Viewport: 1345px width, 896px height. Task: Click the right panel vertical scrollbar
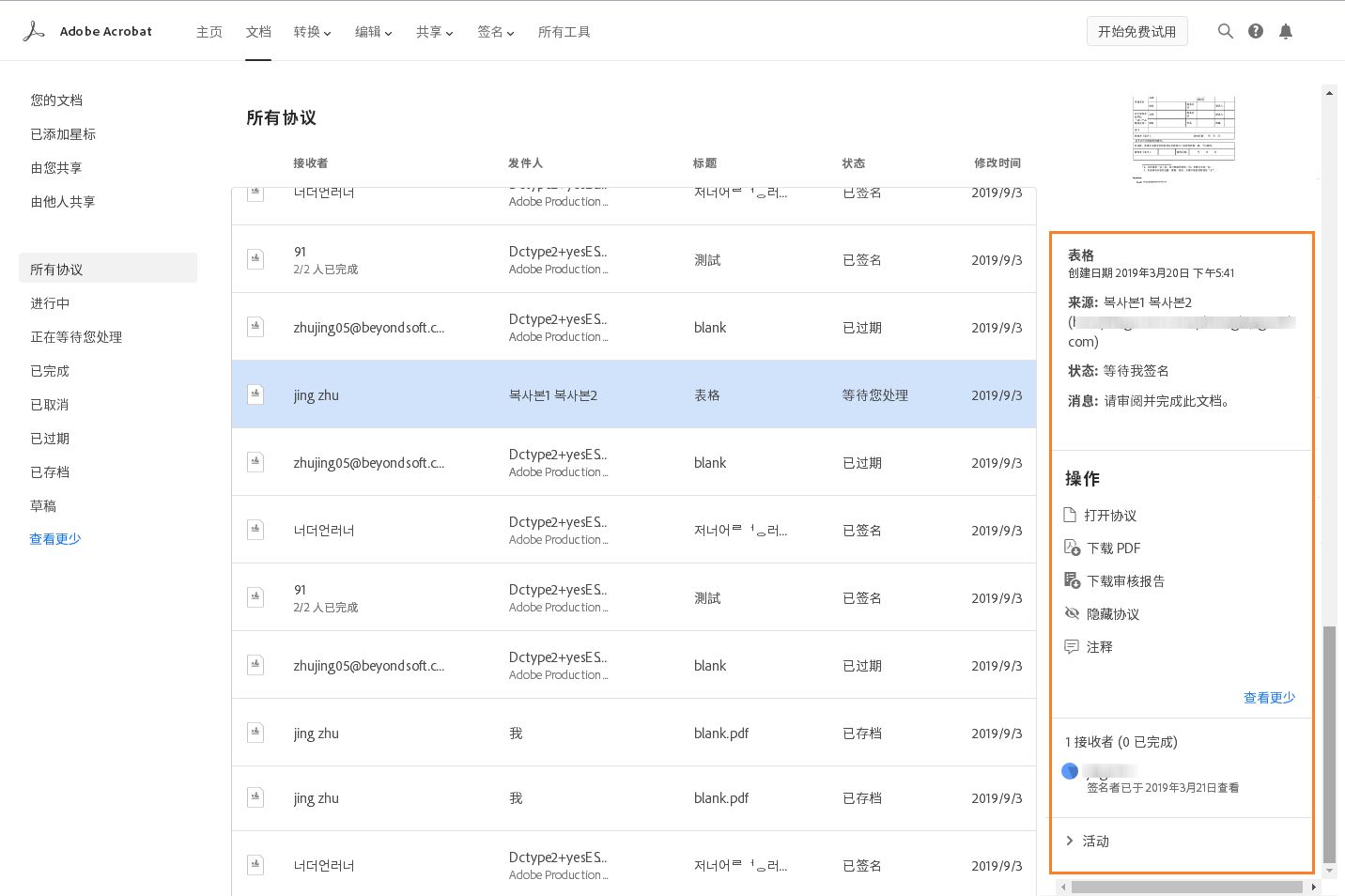tap(1329, 744)
